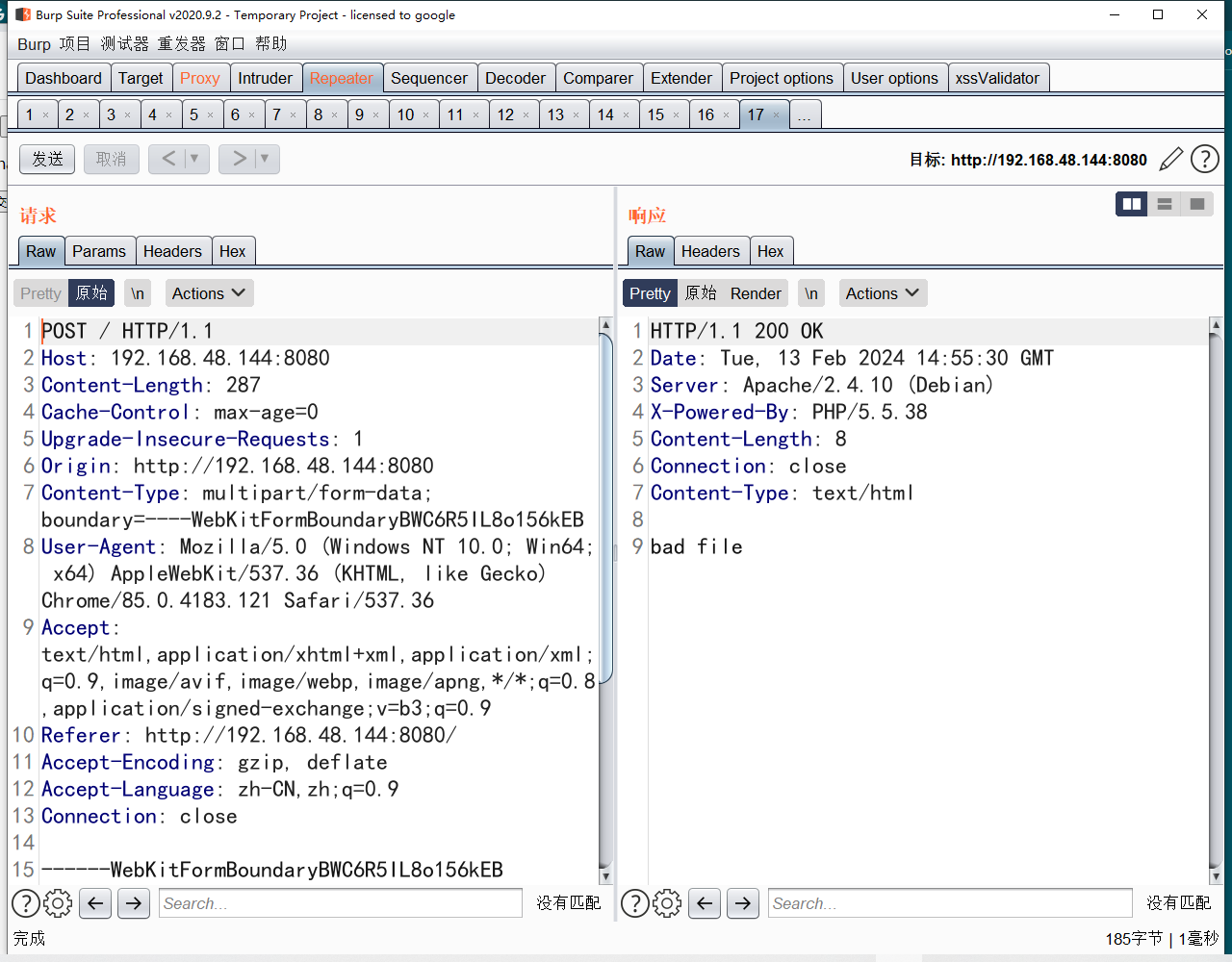
Task: Switch to the Dashboard tab
Action: click(x=64, y=78)
